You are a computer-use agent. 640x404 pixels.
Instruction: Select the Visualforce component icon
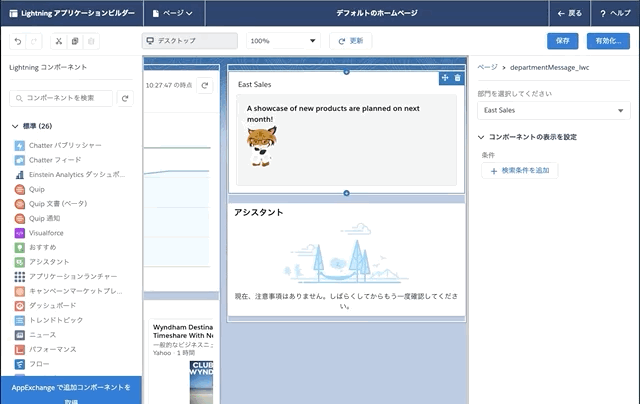click(x=20, y=233)
